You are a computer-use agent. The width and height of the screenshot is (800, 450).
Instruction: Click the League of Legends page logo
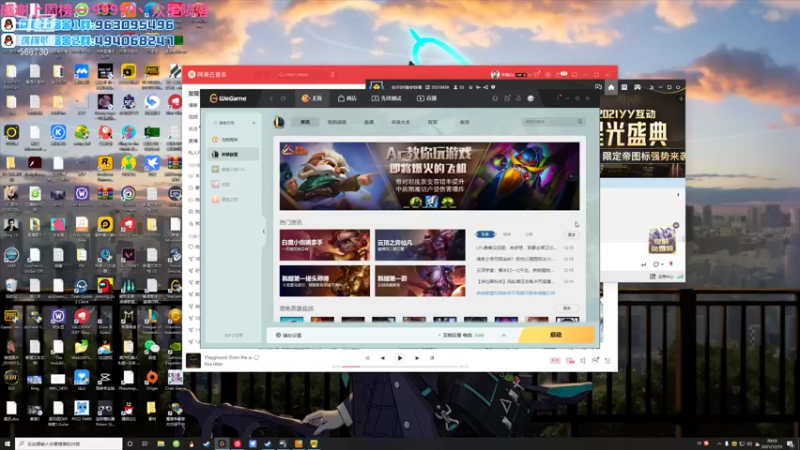pyautogui.click(x=279, y=122)
